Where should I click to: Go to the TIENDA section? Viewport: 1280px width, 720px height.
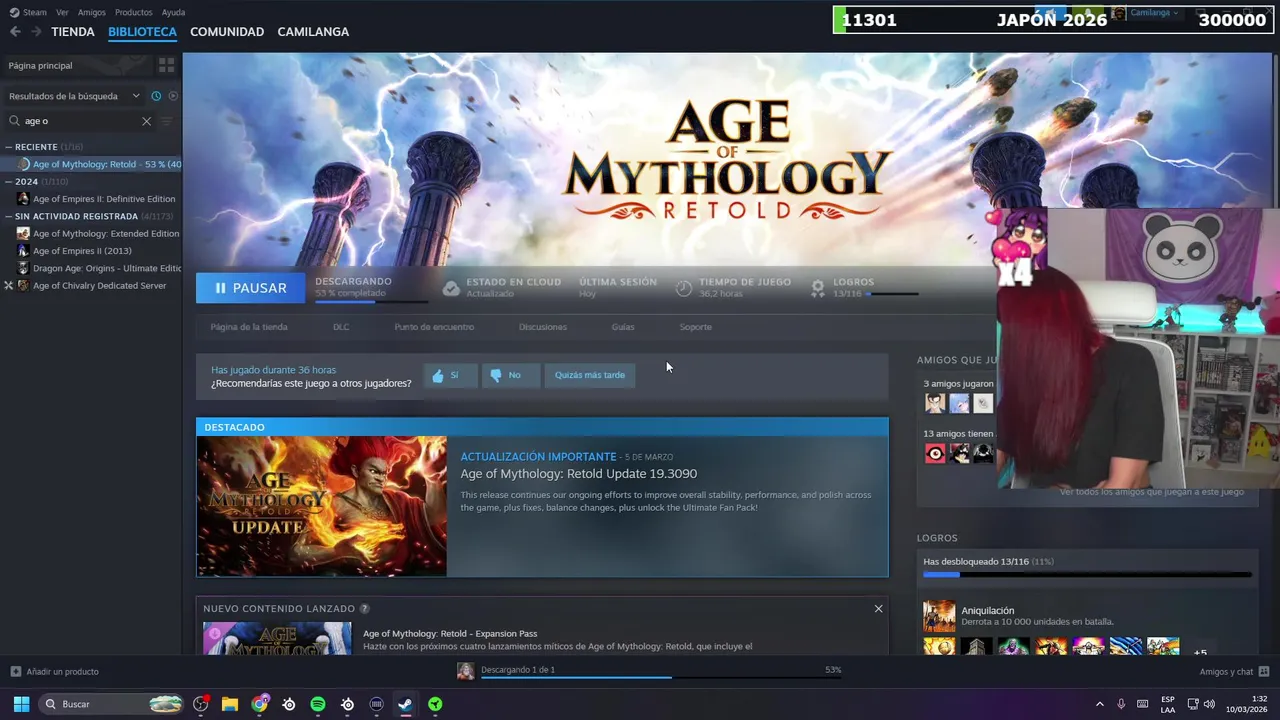(x=73, y=32)
